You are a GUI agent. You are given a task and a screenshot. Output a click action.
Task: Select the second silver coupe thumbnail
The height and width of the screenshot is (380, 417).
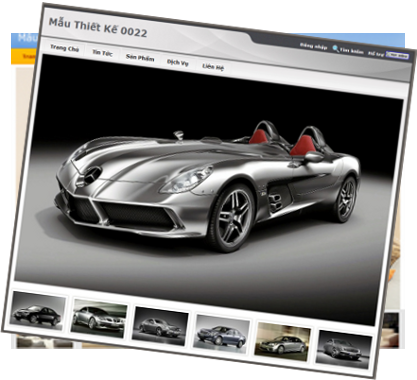(99, 318)
